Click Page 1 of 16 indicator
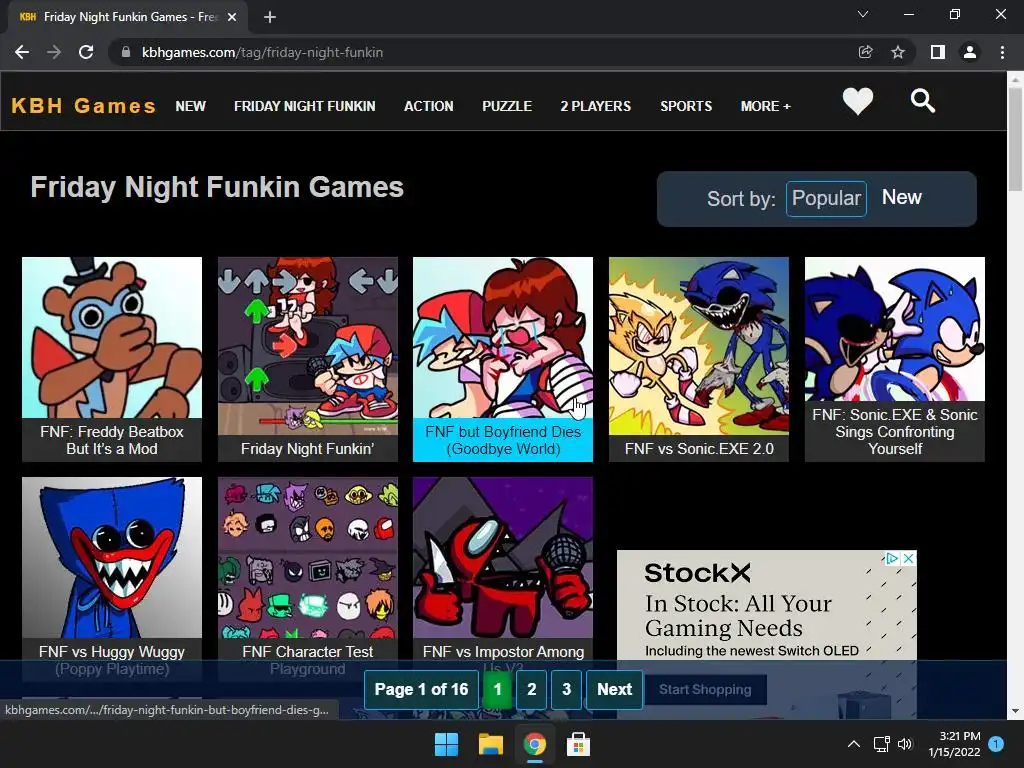The image size is (1024, 768). [421, 690]
